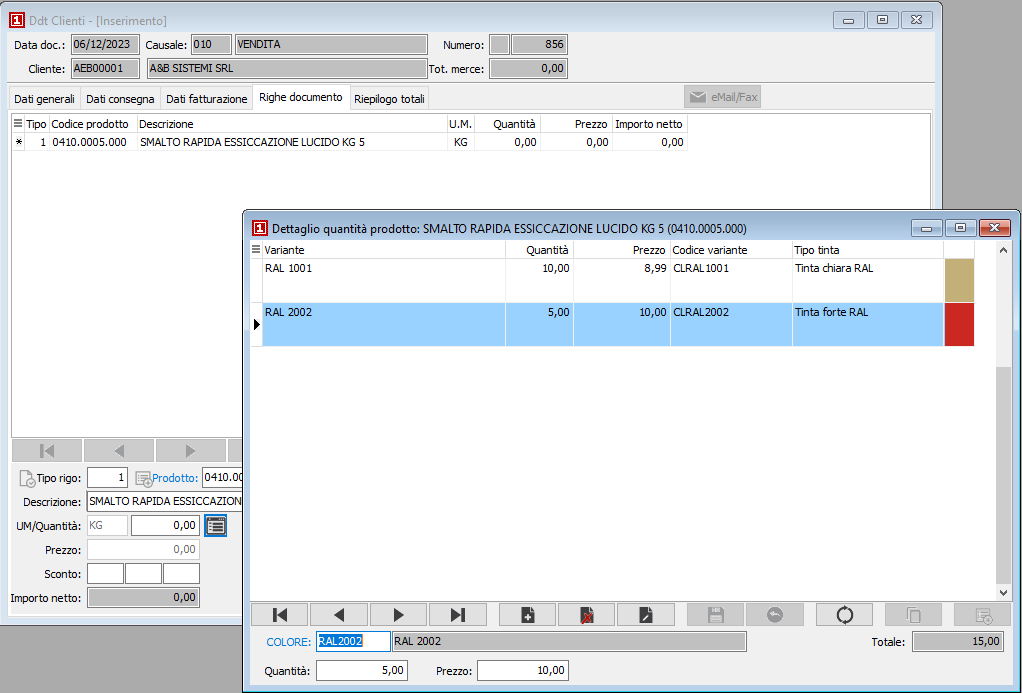Click the Codice variante column header
This screenshot has height=693, width=1022.
tap(731, 250)
